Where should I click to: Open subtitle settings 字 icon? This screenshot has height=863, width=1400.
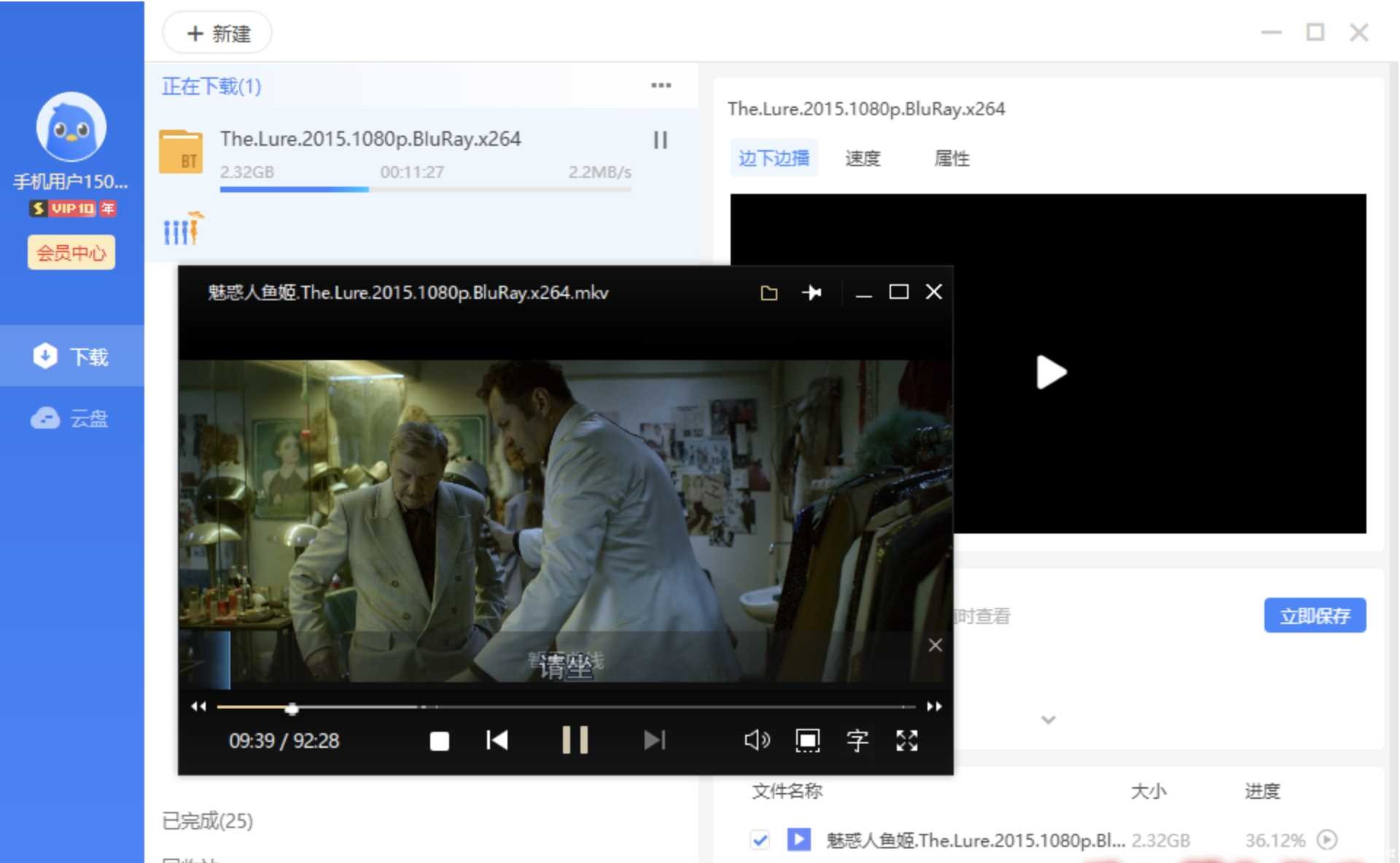[x=857, y=741]
